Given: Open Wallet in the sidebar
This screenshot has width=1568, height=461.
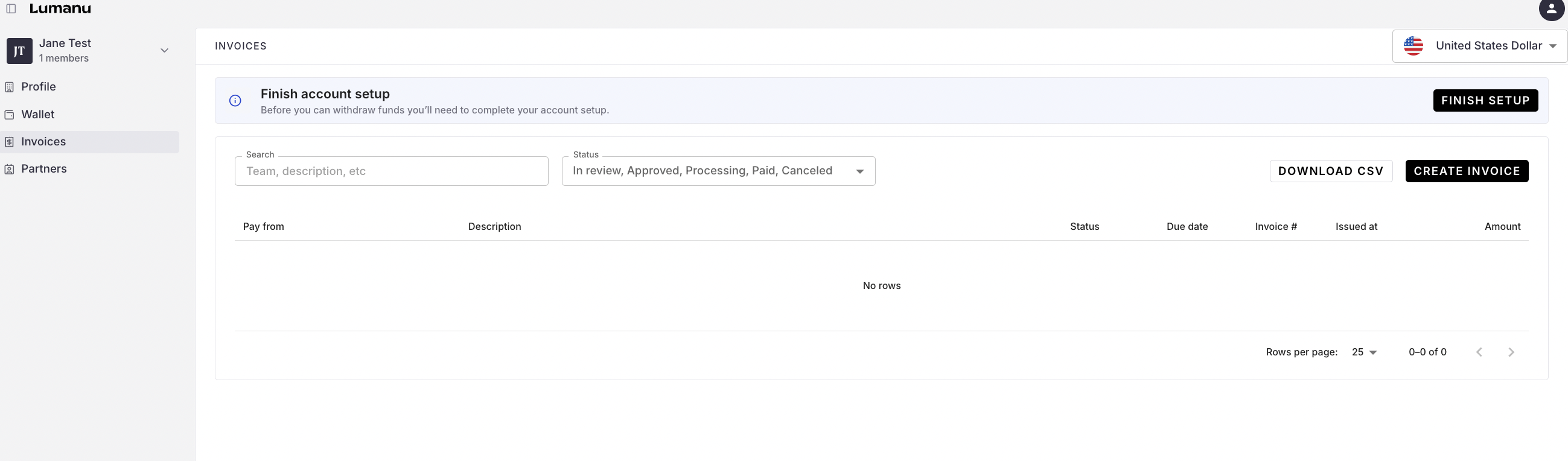Looking at the screenshot, I should tap(38, 114).
